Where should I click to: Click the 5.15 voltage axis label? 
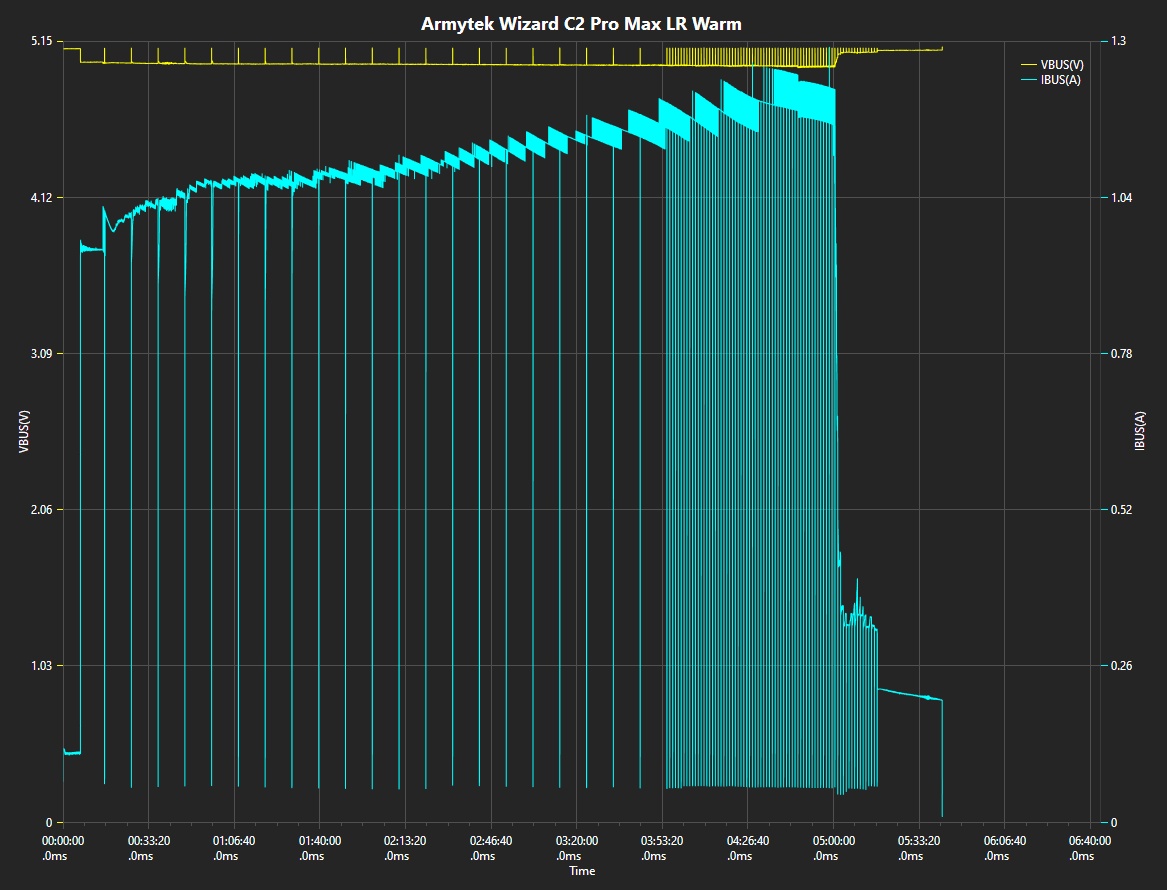[x=42, y=41]
